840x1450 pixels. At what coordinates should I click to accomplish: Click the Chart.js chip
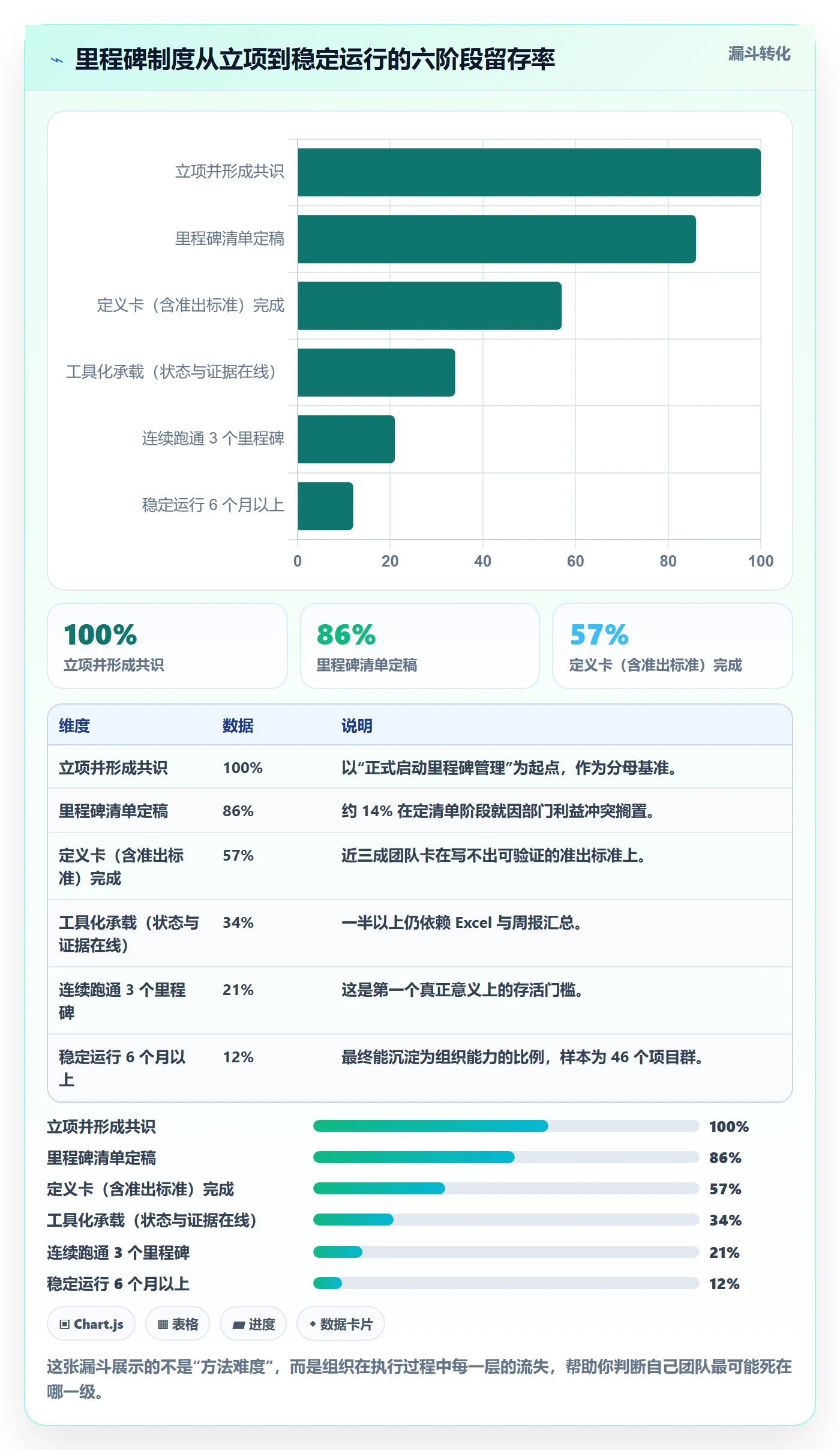click(x=91, y=1324)
